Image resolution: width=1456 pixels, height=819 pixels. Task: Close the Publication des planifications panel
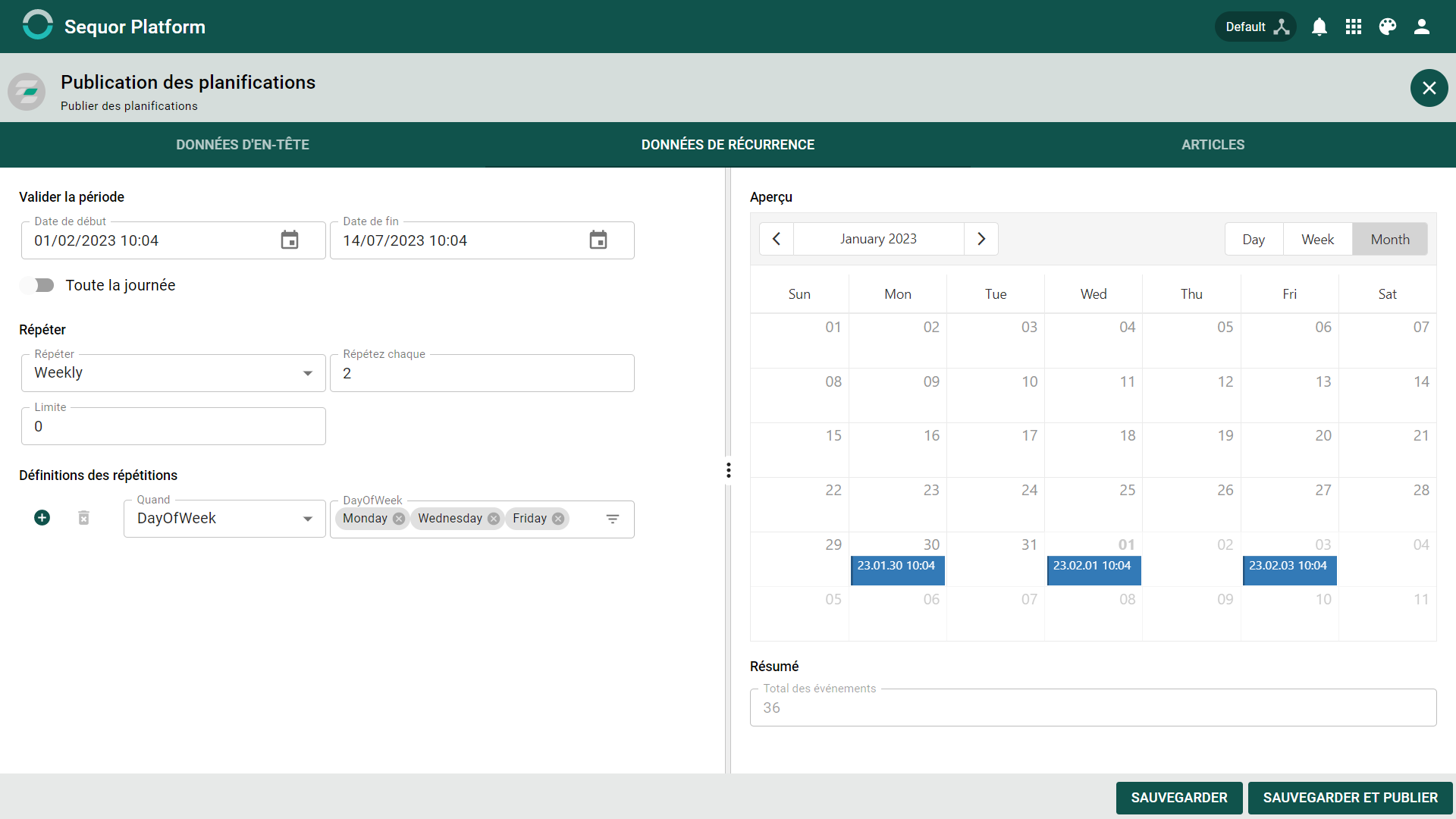tap(1429, 88)
